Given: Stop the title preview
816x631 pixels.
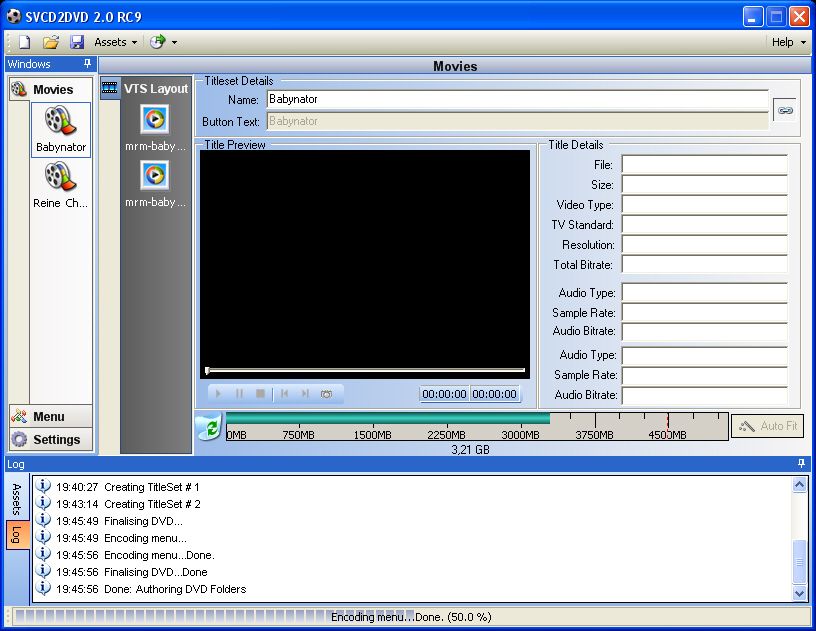Looking at the screenshot, I should tap(261, 394).
